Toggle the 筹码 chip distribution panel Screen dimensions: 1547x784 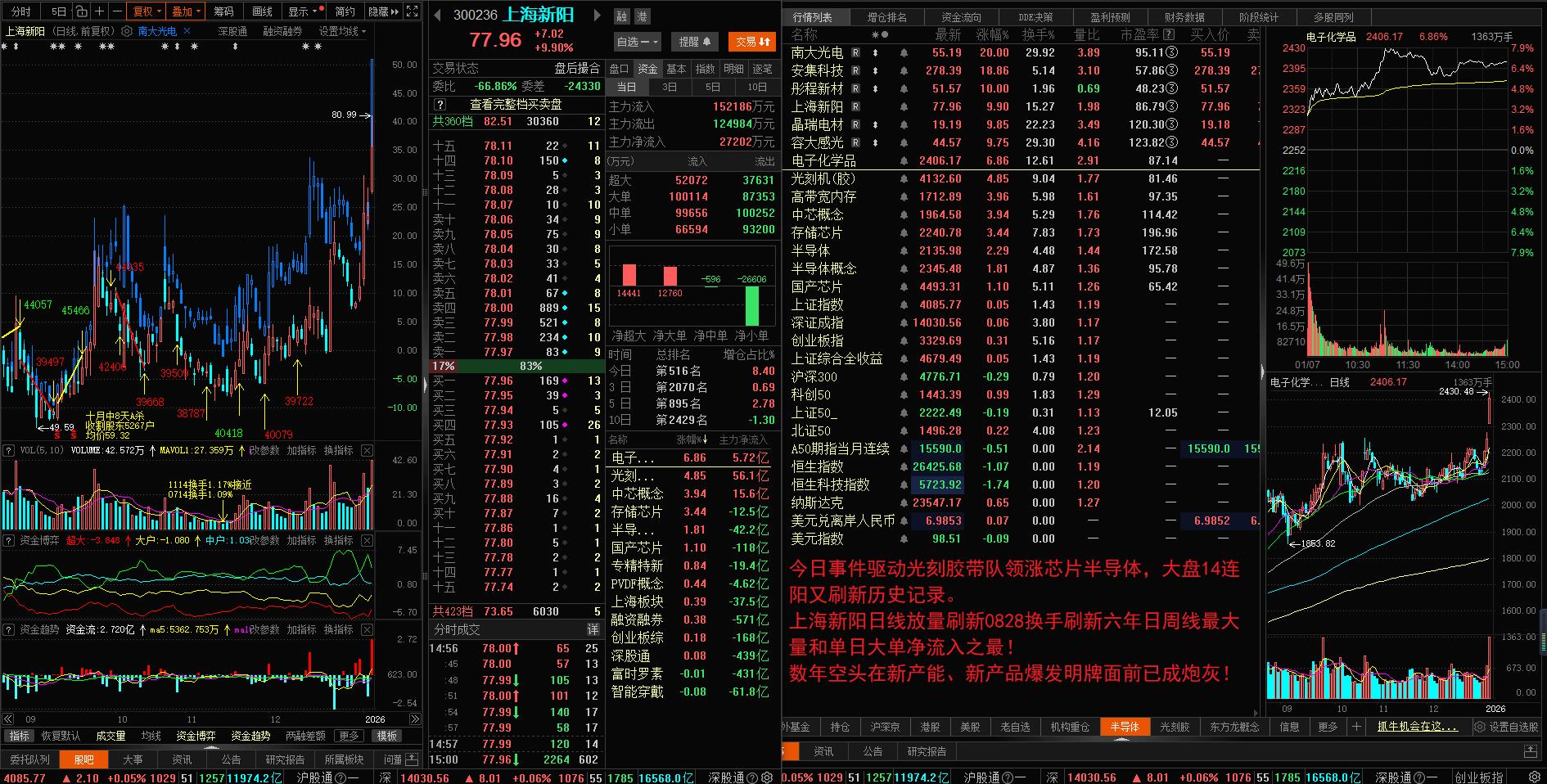[x=223, y=11]
